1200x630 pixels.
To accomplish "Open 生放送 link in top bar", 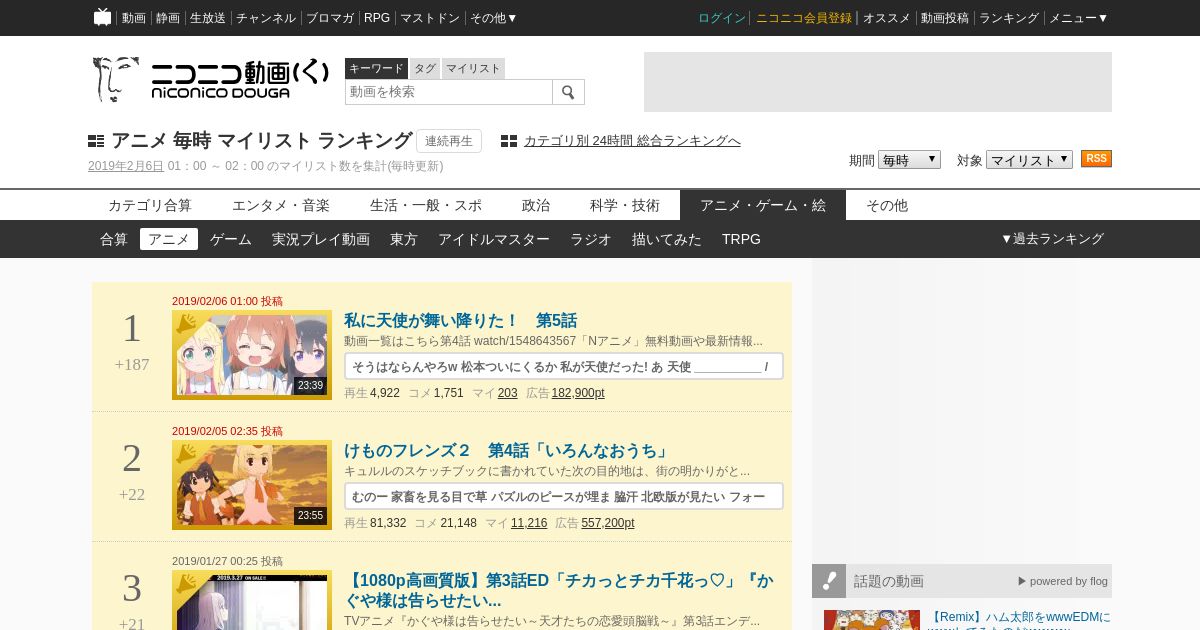I will pos(208,18).
